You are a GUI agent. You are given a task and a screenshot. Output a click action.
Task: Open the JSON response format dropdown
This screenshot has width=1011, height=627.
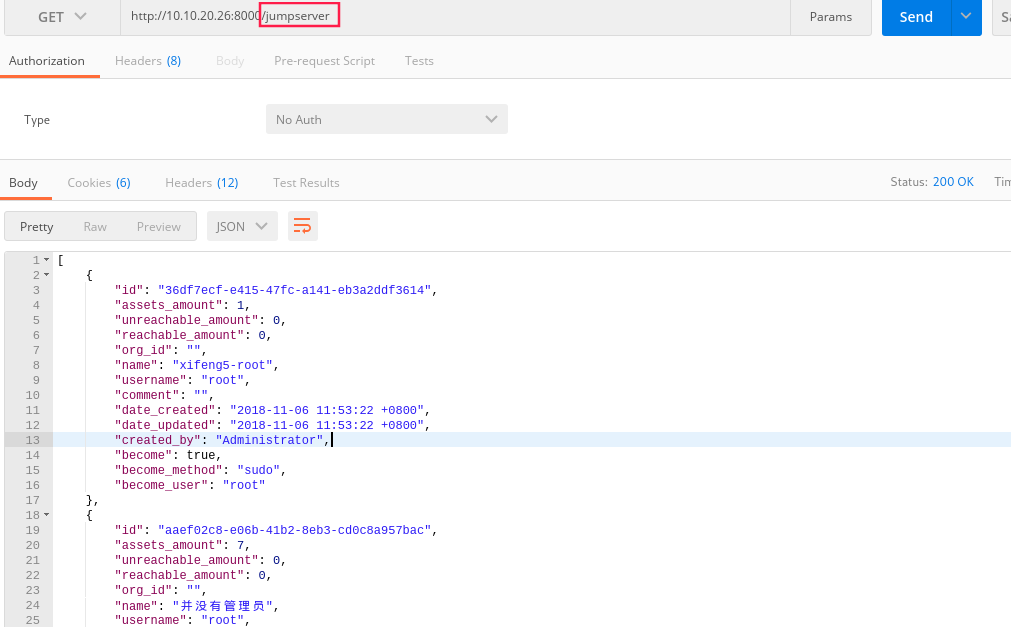(x=241, y=226)
